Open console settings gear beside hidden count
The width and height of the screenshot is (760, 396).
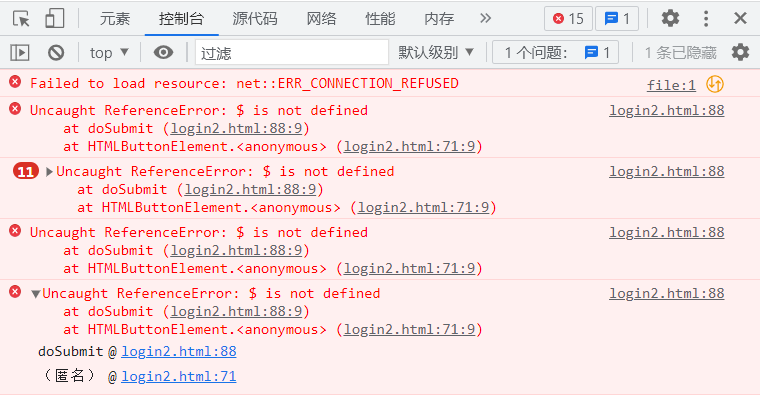(x=740, y=52)
